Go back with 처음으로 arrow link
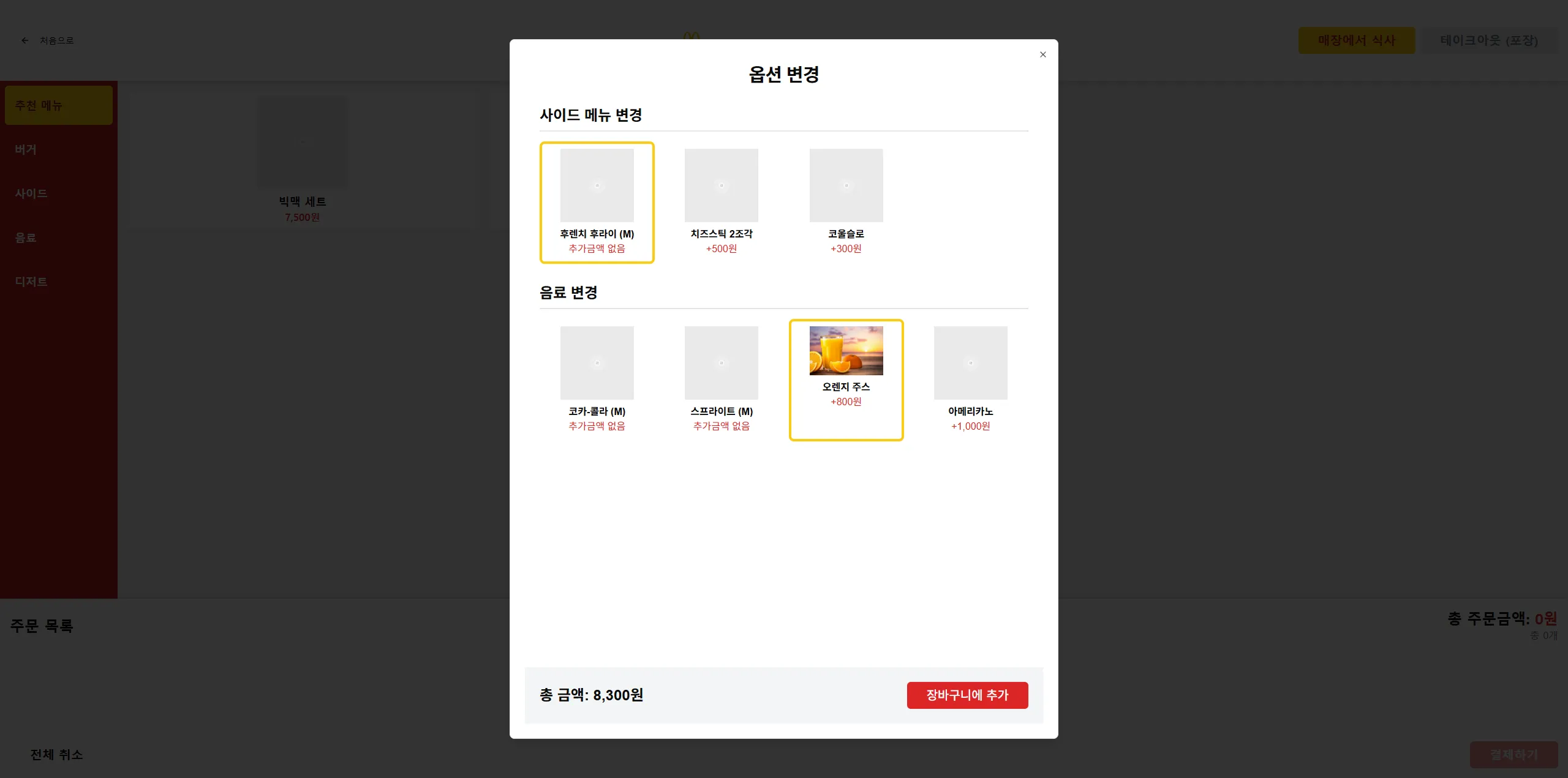Screen dimensions: 1568x778 click(x=47, y=40)
